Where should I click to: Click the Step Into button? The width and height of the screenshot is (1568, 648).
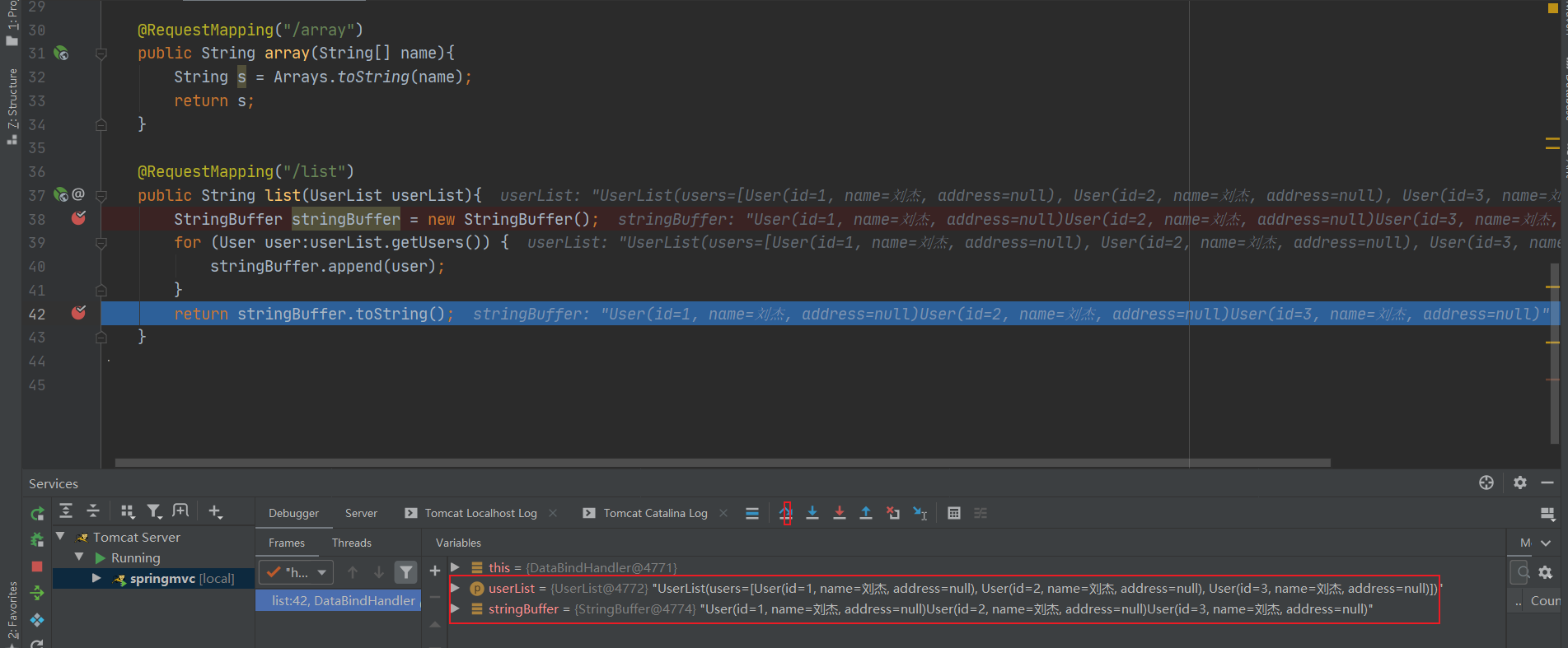coord(812,513)
